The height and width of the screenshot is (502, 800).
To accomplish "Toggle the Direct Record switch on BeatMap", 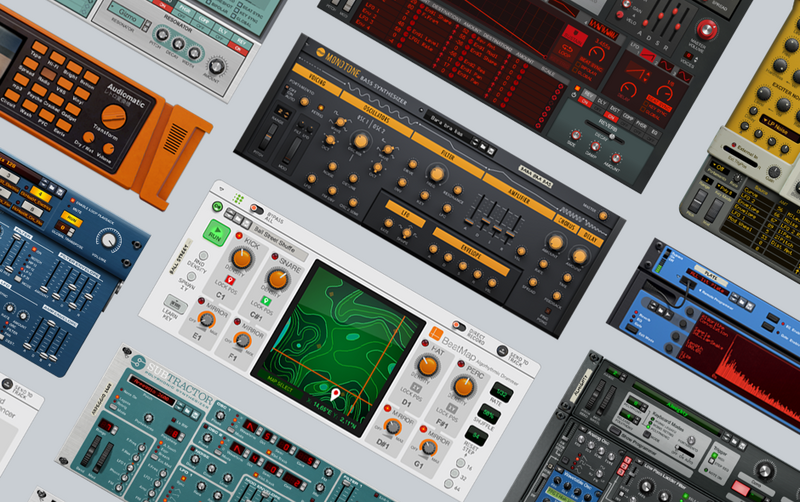I will coord(459,326).
